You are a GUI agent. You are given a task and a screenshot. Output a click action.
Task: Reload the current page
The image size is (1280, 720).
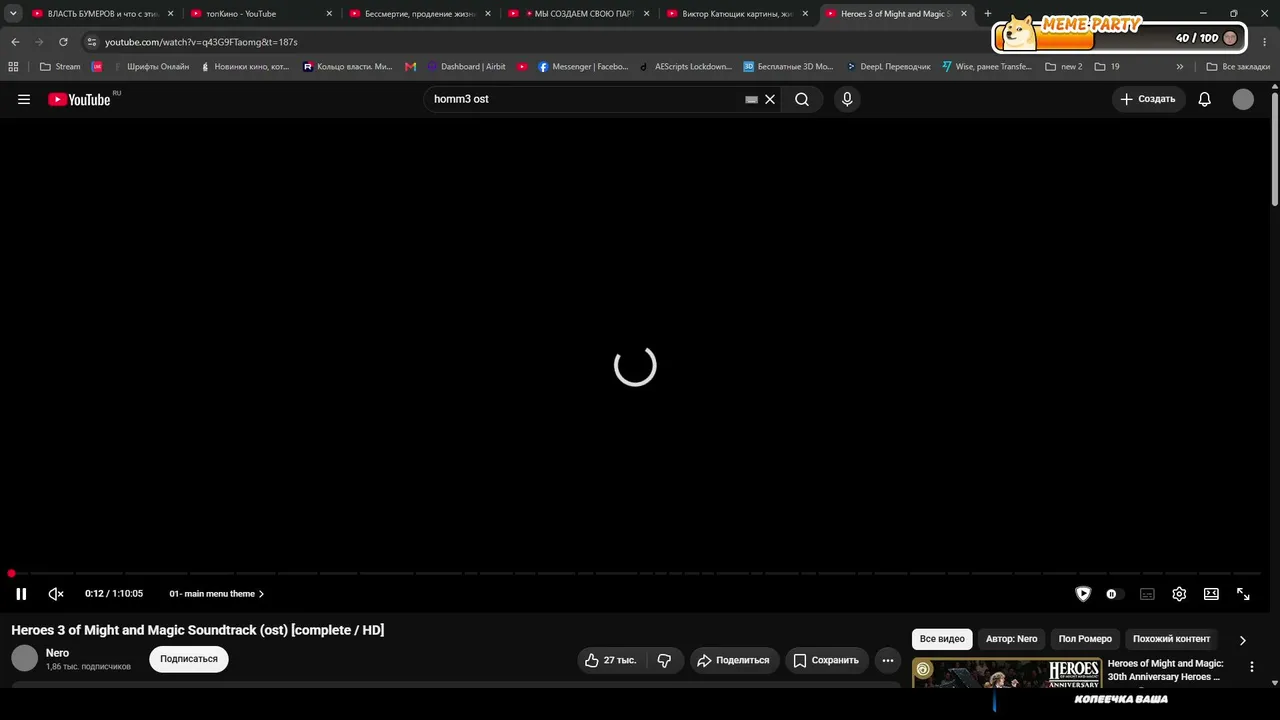pyautogui.click(x=63, y=42)
